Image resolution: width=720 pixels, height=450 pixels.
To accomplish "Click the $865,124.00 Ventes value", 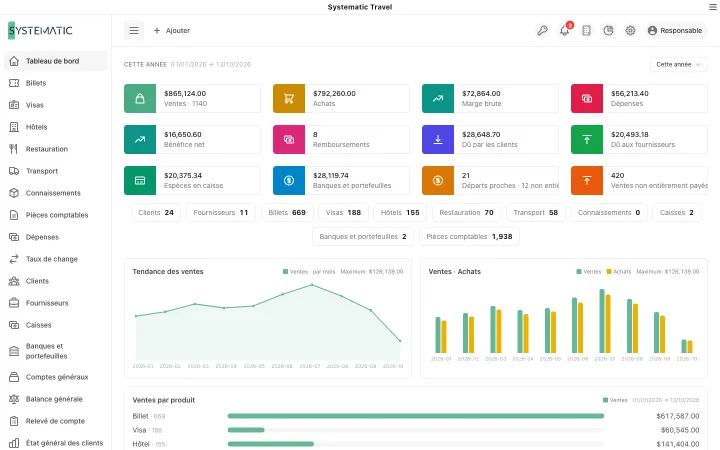I will tap(185, 93).
